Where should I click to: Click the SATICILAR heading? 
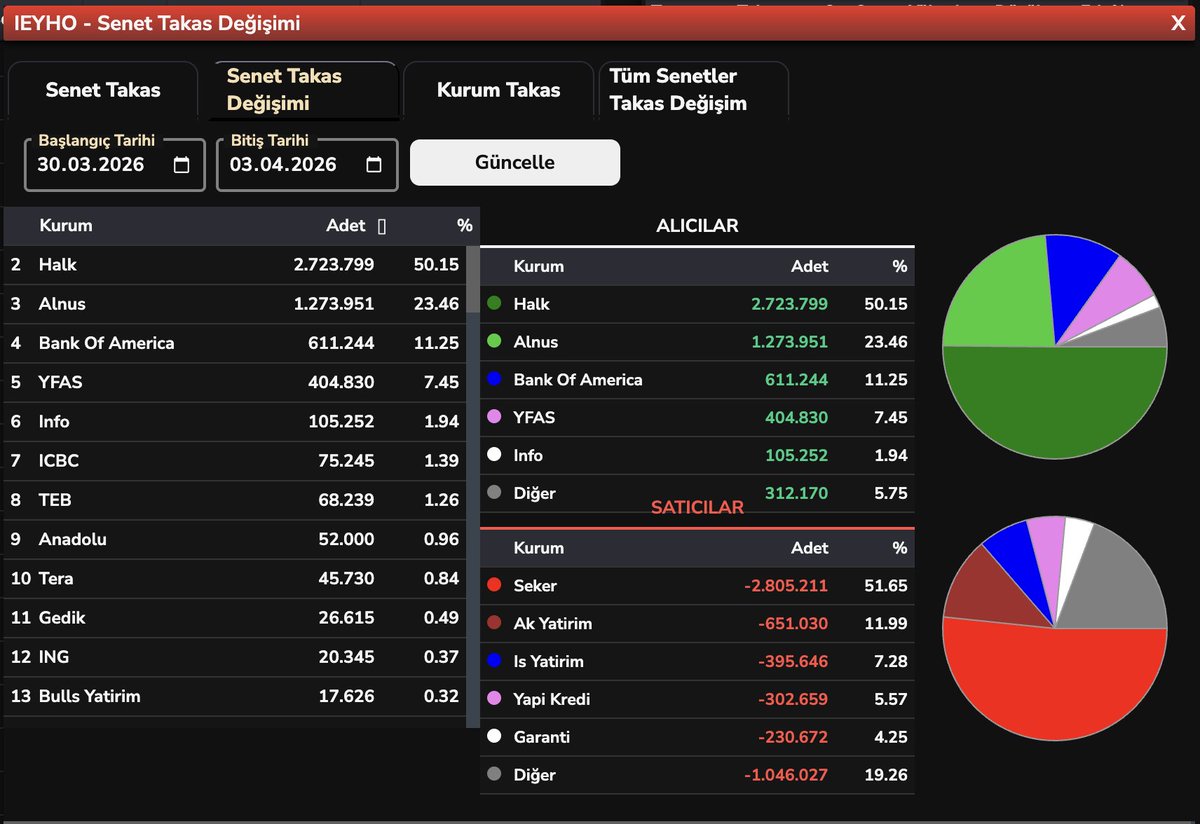point(697,508)
